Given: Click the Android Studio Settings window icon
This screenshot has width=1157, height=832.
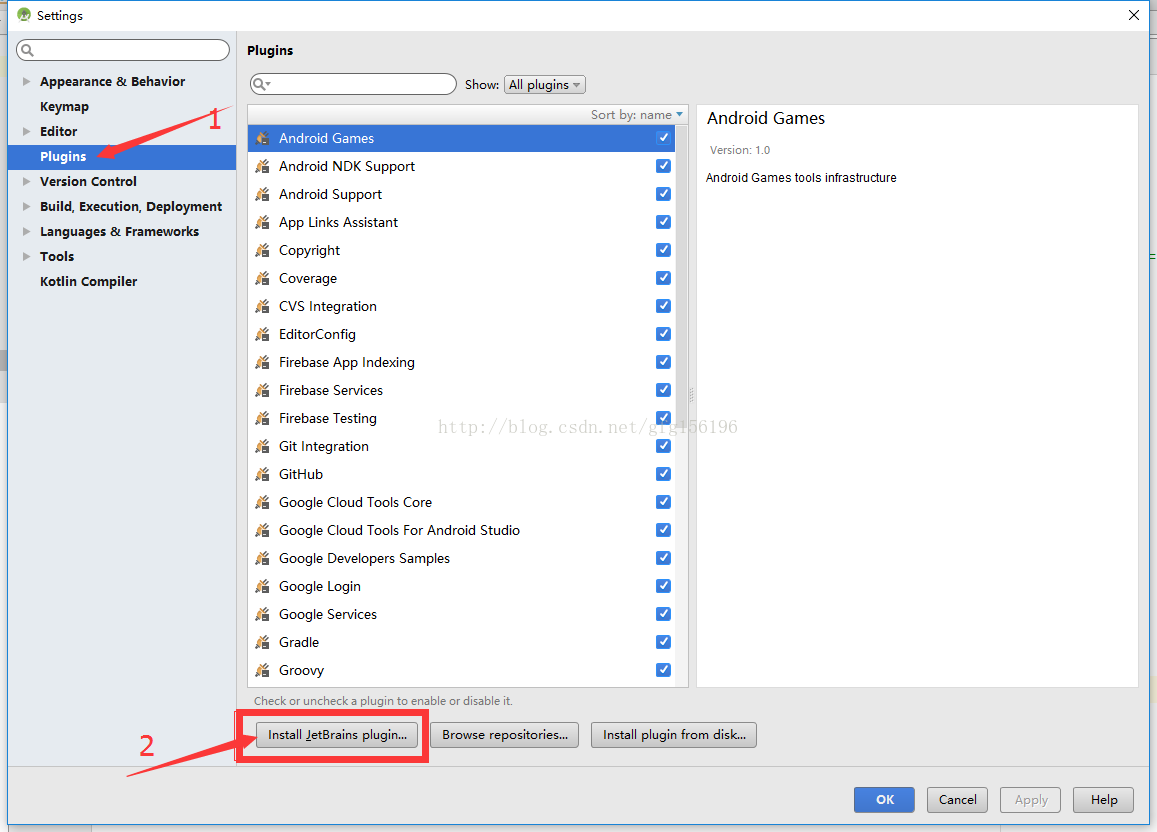Looking at the screenshot, I should (24, 15).
